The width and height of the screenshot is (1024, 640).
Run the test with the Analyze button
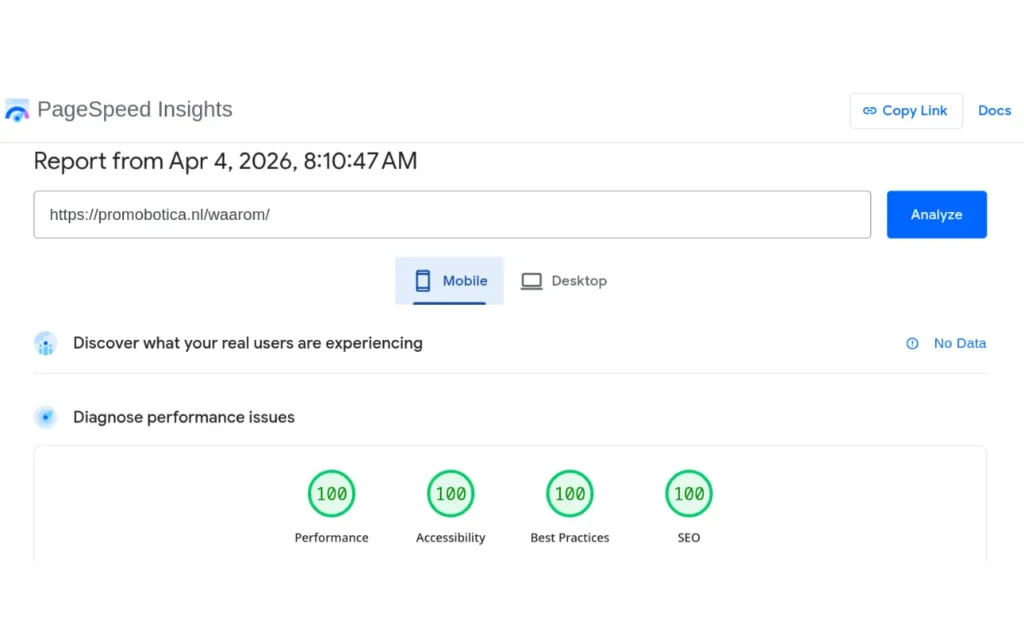(936, 215)
